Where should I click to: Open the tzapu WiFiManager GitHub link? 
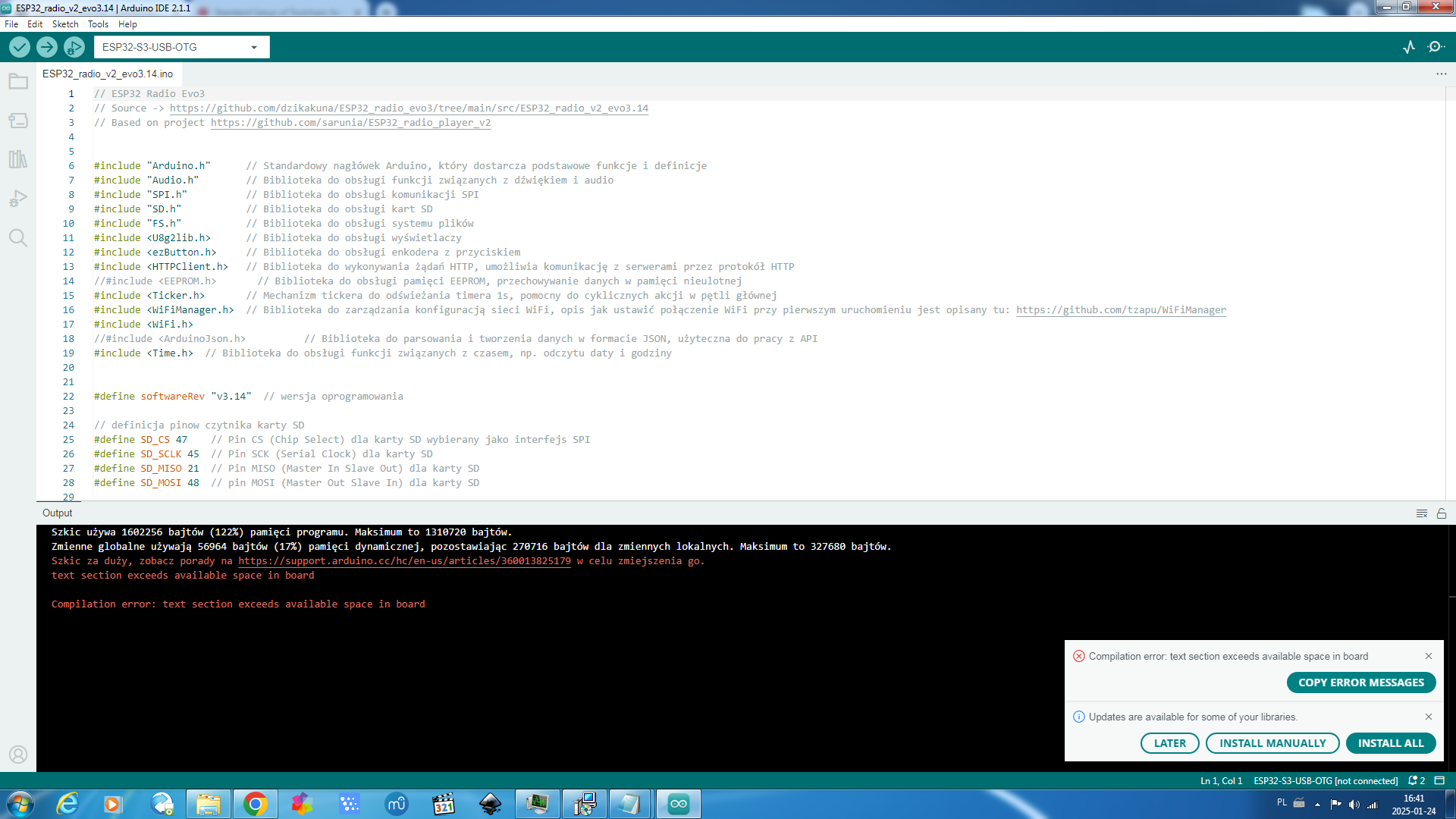coord(1121,310)
